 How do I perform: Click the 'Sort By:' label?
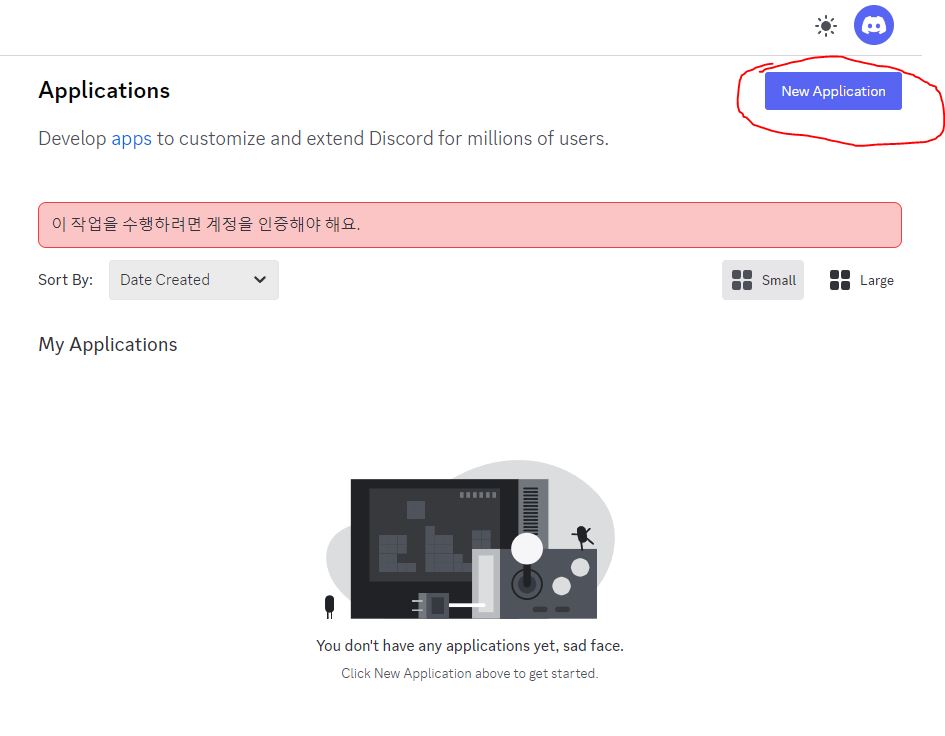tap(66, 280)
